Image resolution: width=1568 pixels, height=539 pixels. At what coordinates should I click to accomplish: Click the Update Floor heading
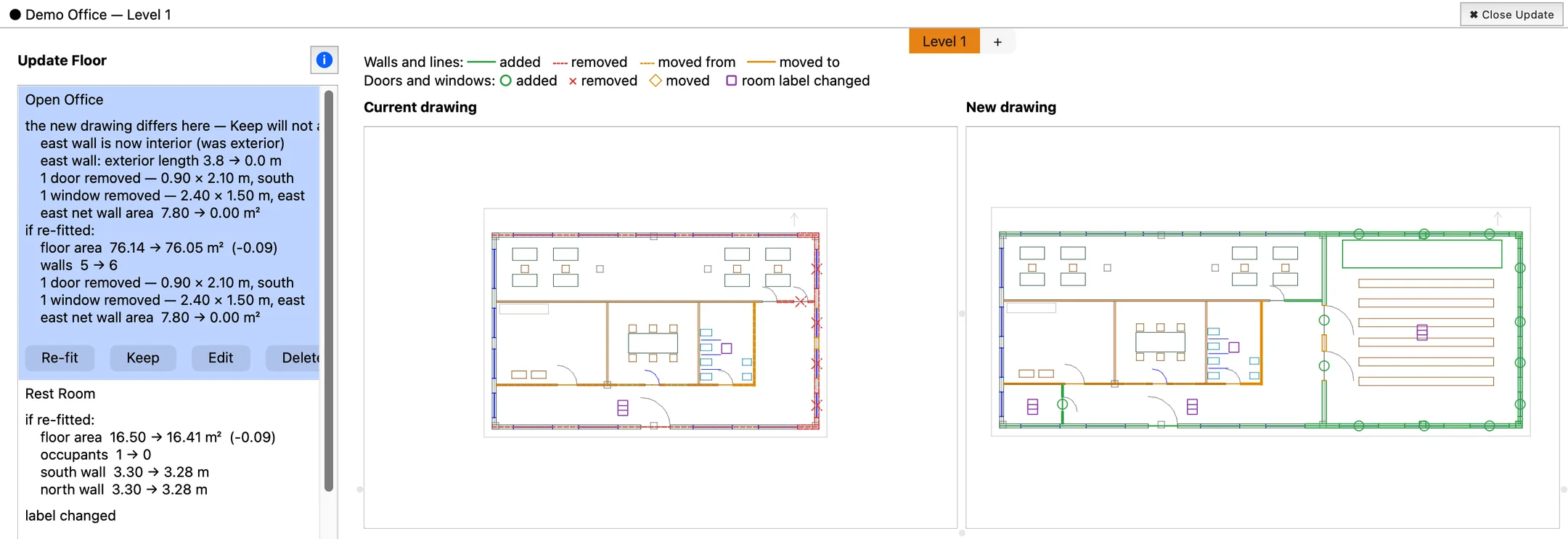[62, 60]
